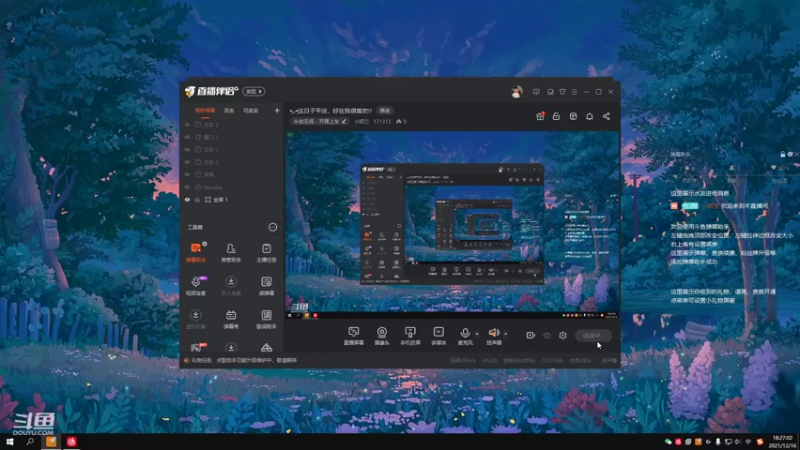Screen dimensions: 800x450
Task: Toggle visibility of the 文本 1 source
Action: [187, 149]
